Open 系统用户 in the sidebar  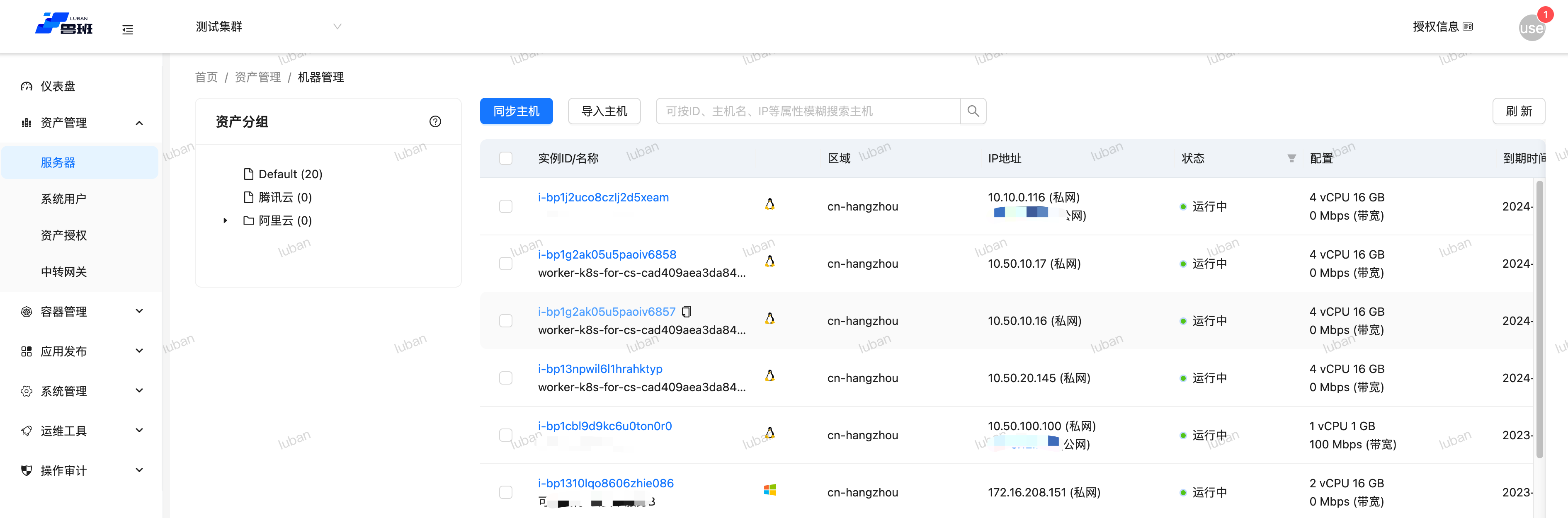point(63,199)
